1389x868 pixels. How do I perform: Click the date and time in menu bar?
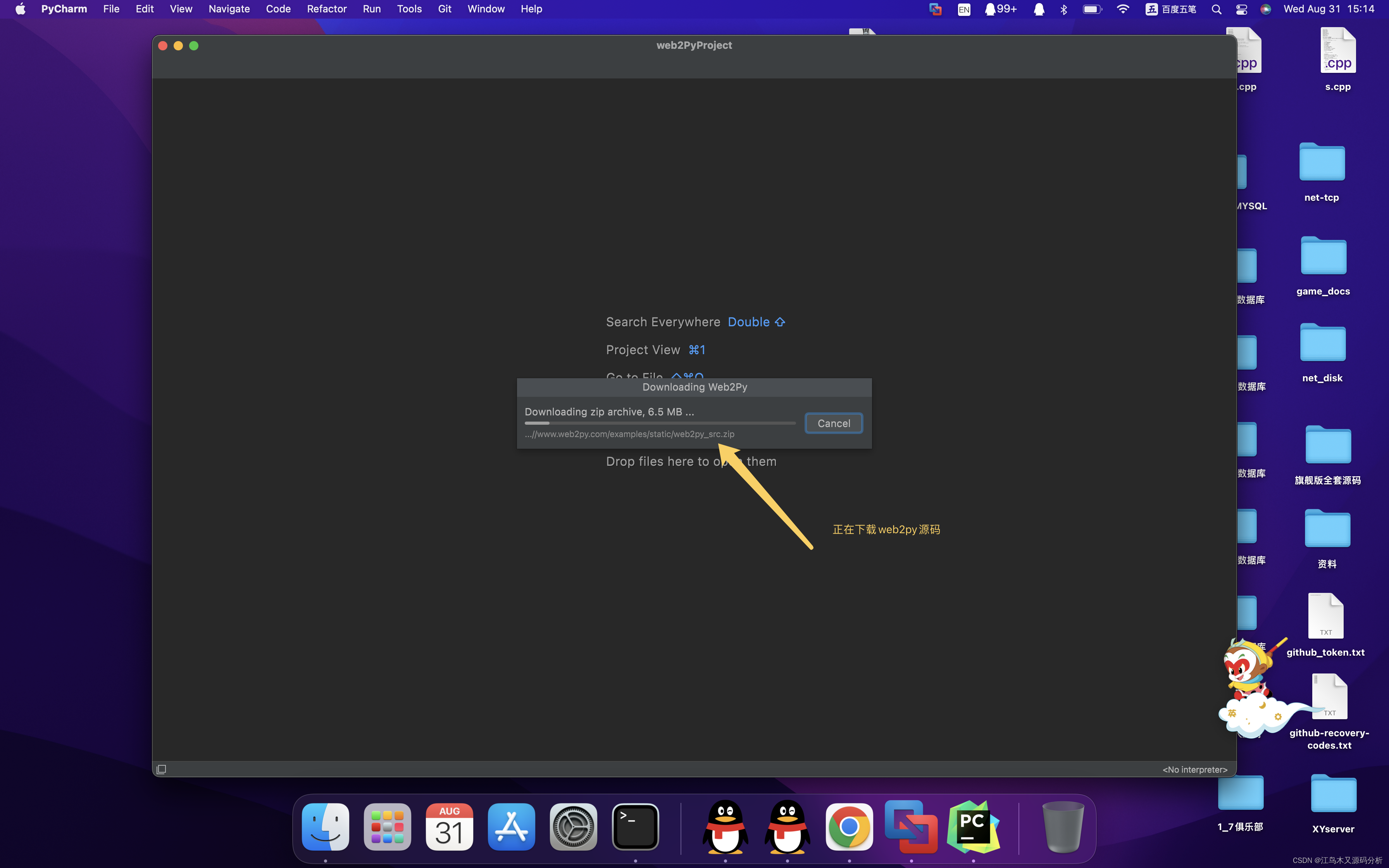(x=1329, y=9)
